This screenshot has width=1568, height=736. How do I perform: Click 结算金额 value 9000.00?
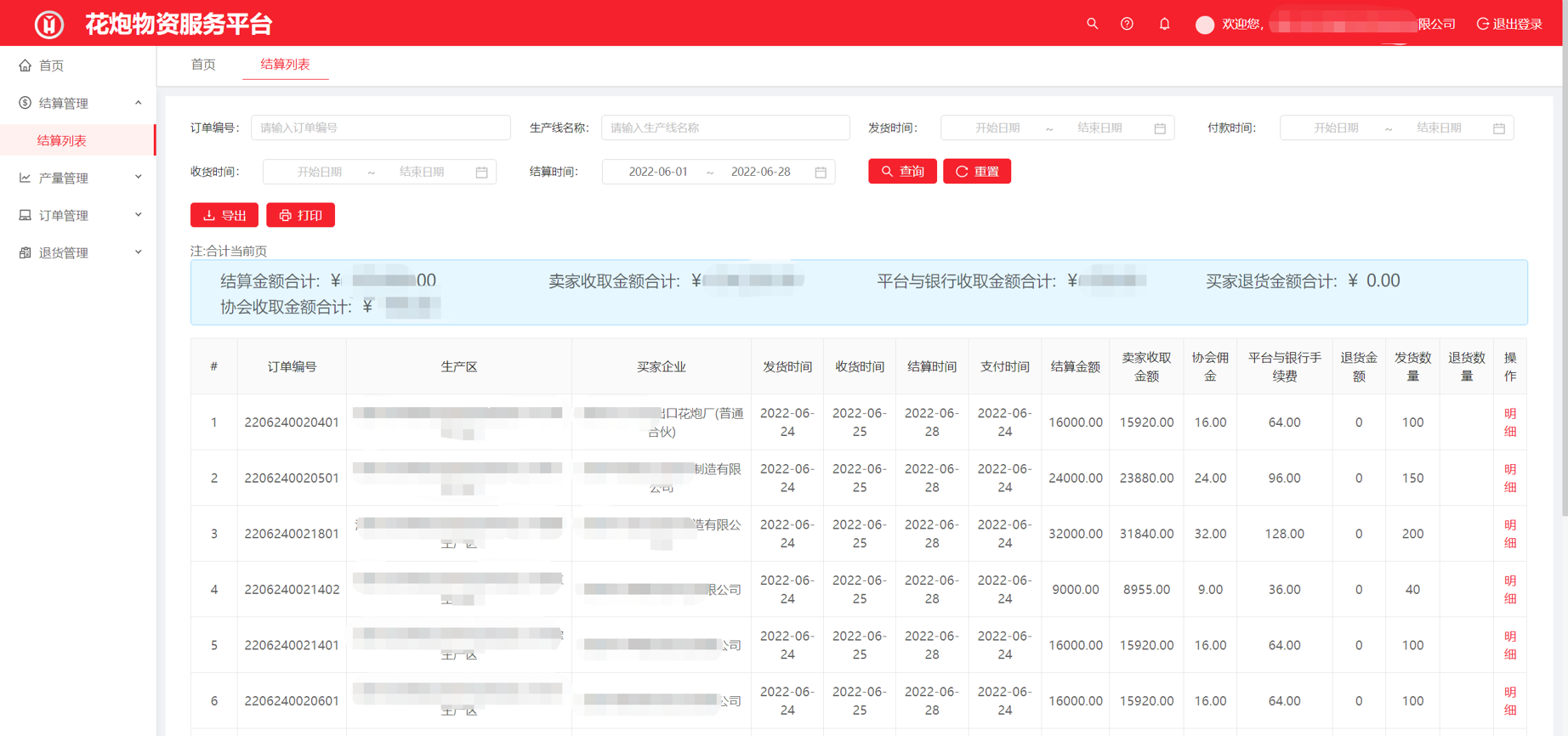click(x=1075, y=590)
